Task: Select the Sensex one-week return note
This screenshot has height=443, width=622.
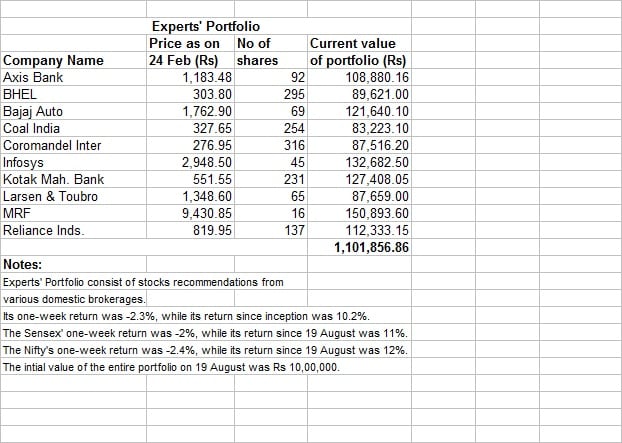Action: pos(205,333)
